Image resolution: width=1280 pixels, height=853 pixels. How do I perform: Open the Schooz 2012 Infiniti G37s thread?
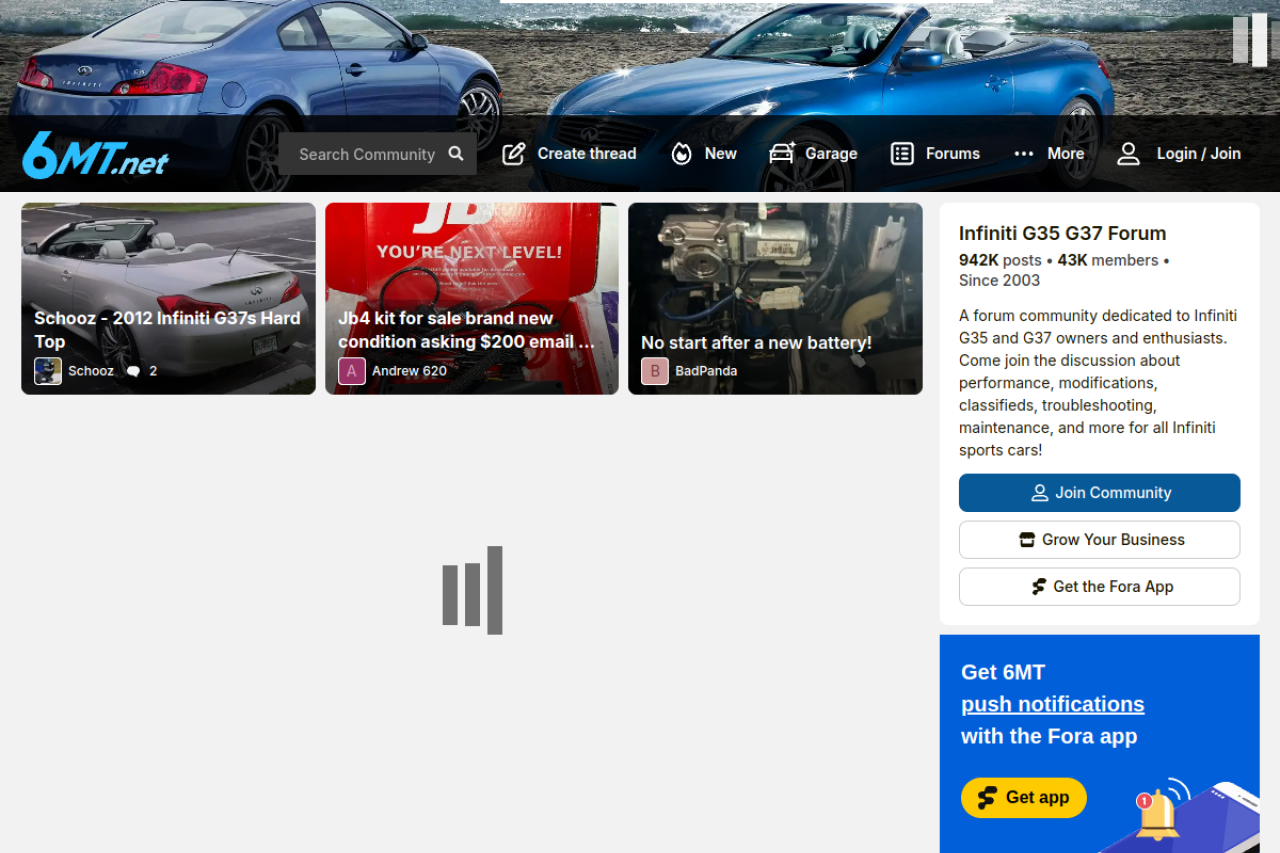point(167,329)
